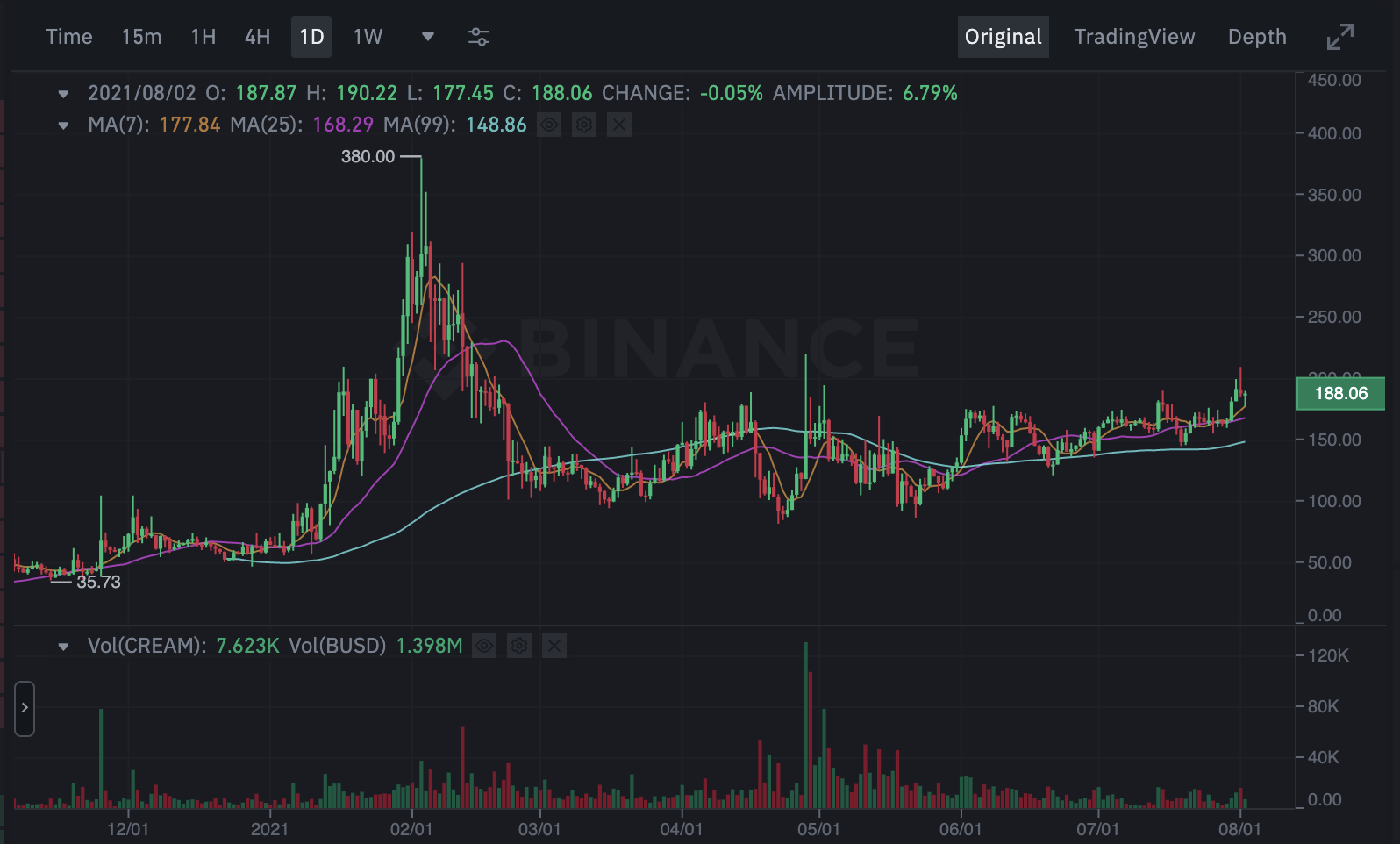Remove the MA indicator with X icon

619,125
